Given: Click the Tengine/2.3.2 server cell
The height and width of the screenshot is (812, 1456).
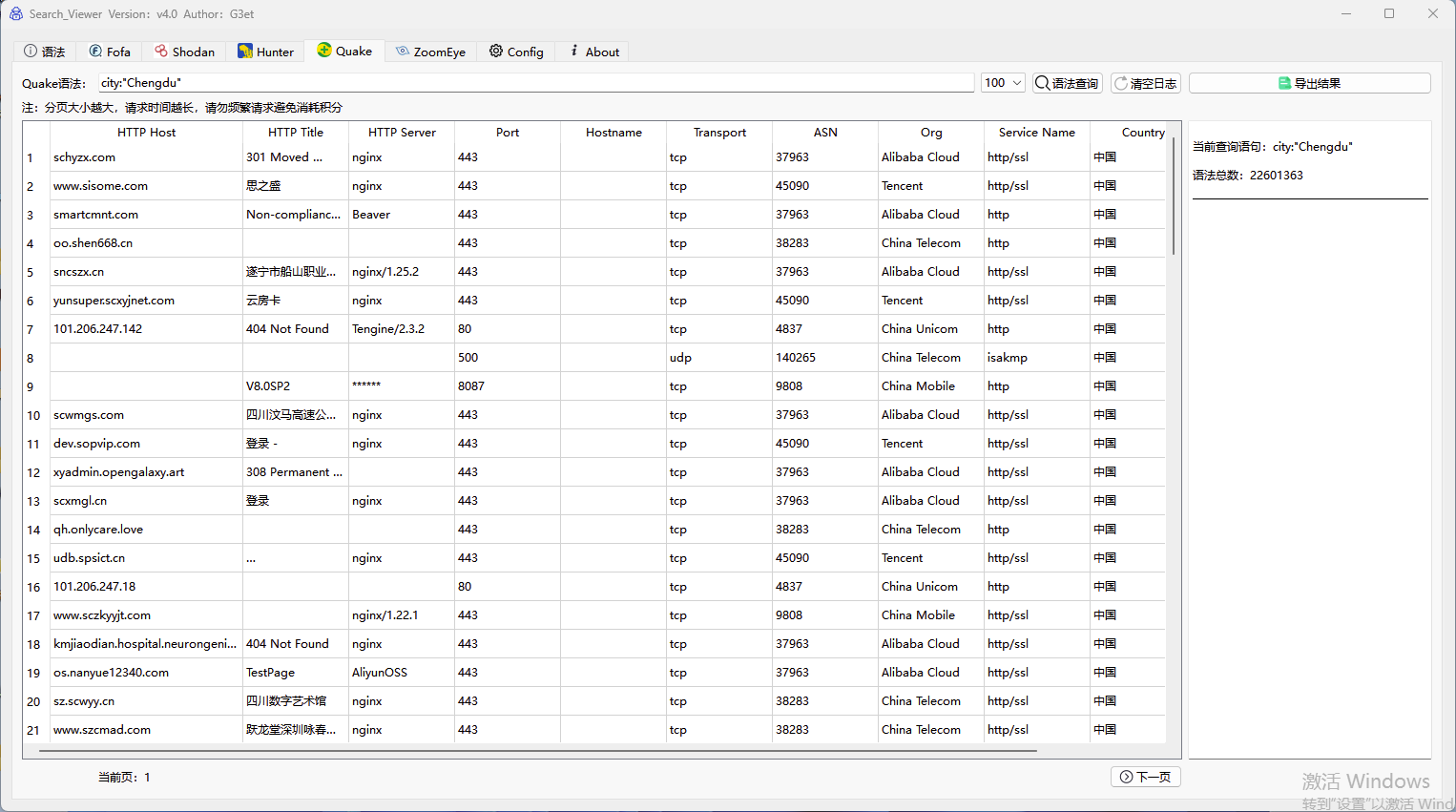Looking at the screenshot, I should pyautogui.click(x=402, y=329).
